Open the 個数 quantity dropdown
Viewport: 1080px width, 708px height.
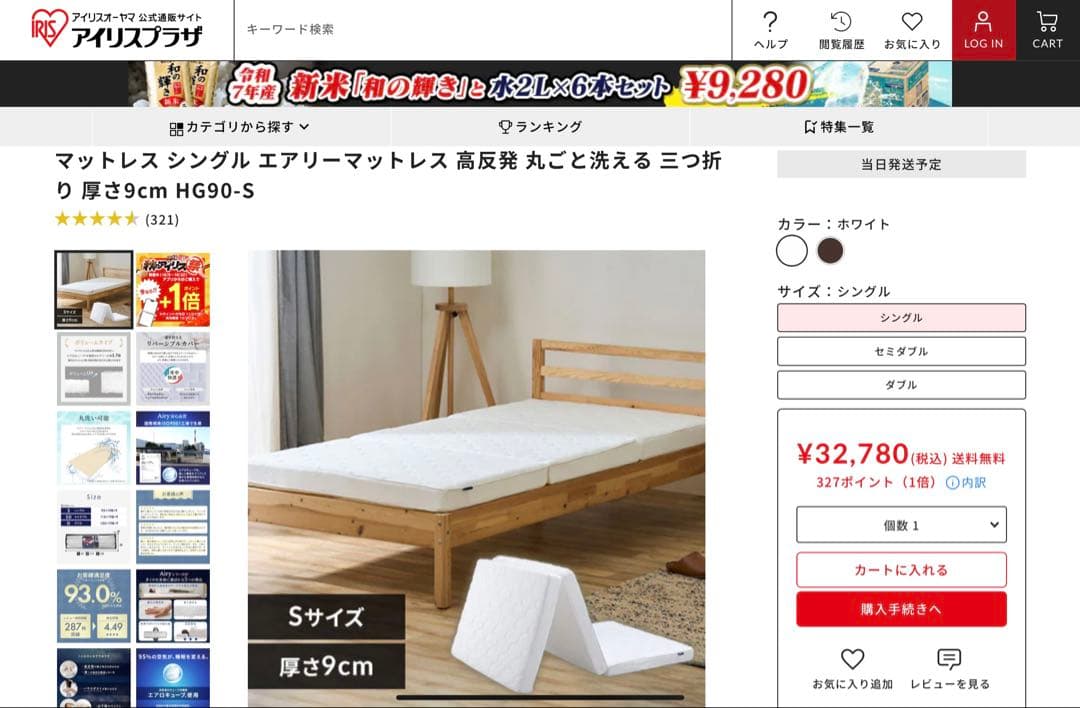coord(901,525)
